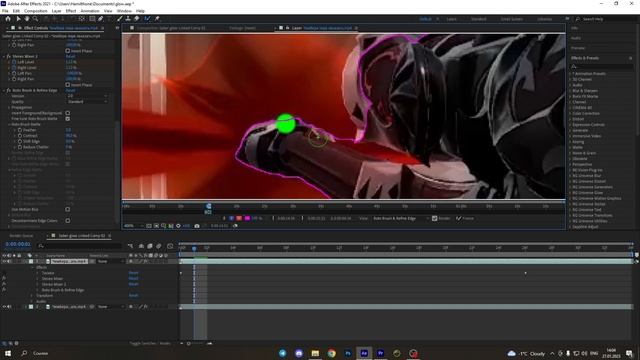Select the Selection arrow tool
The width and height of the screenshot is (640, 360).
point(18,19)
